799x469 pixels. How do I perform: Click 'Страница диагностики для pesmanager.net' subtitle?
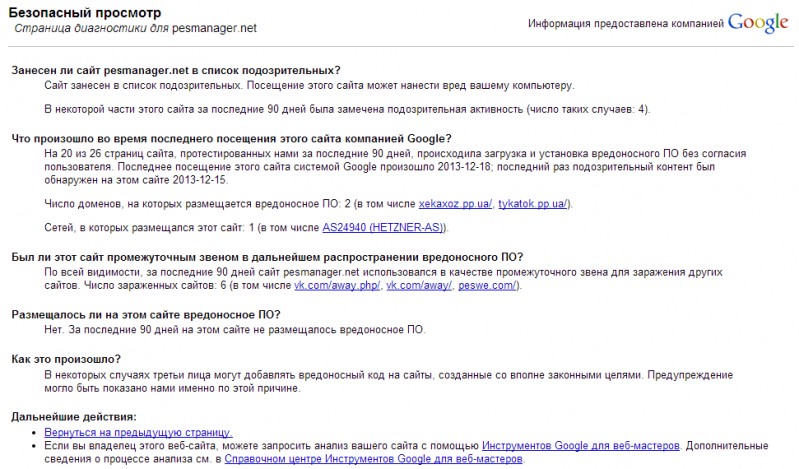(x=135, y=28)
